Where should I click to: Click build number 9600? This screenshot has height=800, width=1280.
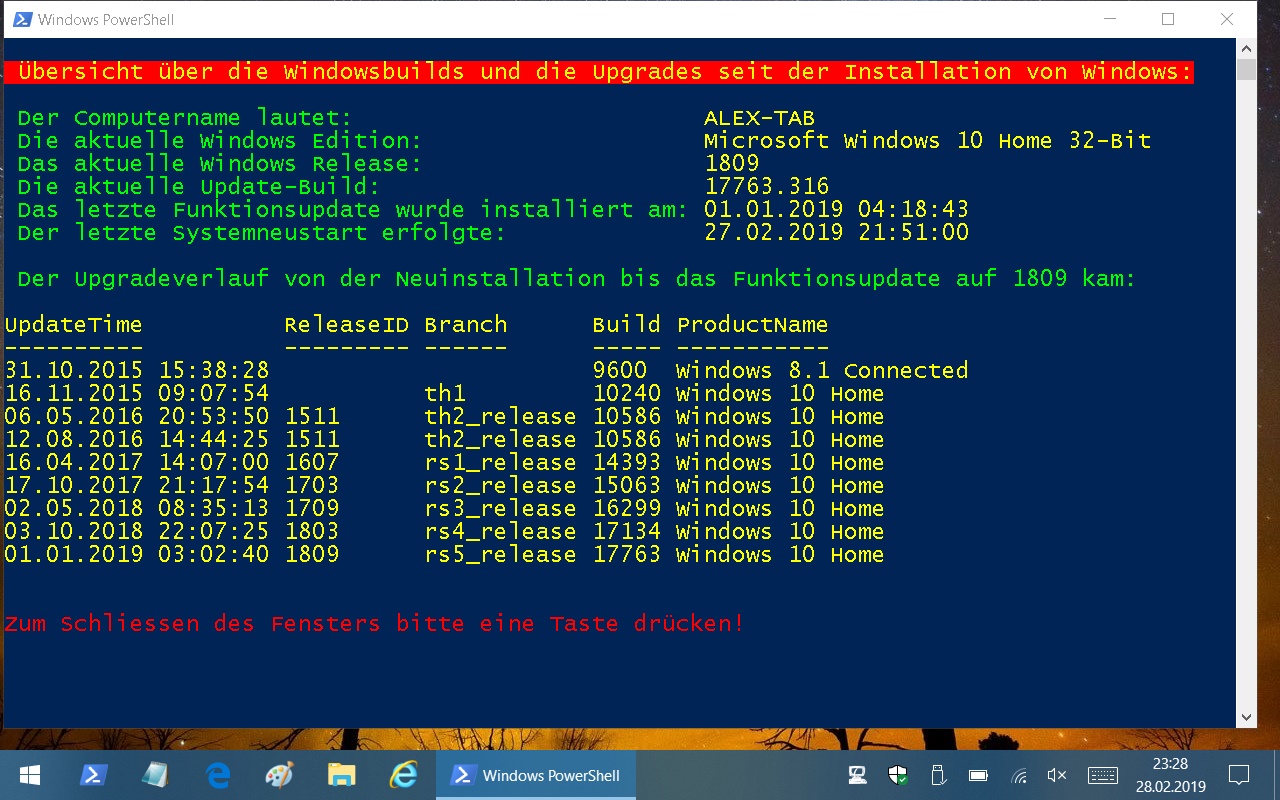coord(619,371)
